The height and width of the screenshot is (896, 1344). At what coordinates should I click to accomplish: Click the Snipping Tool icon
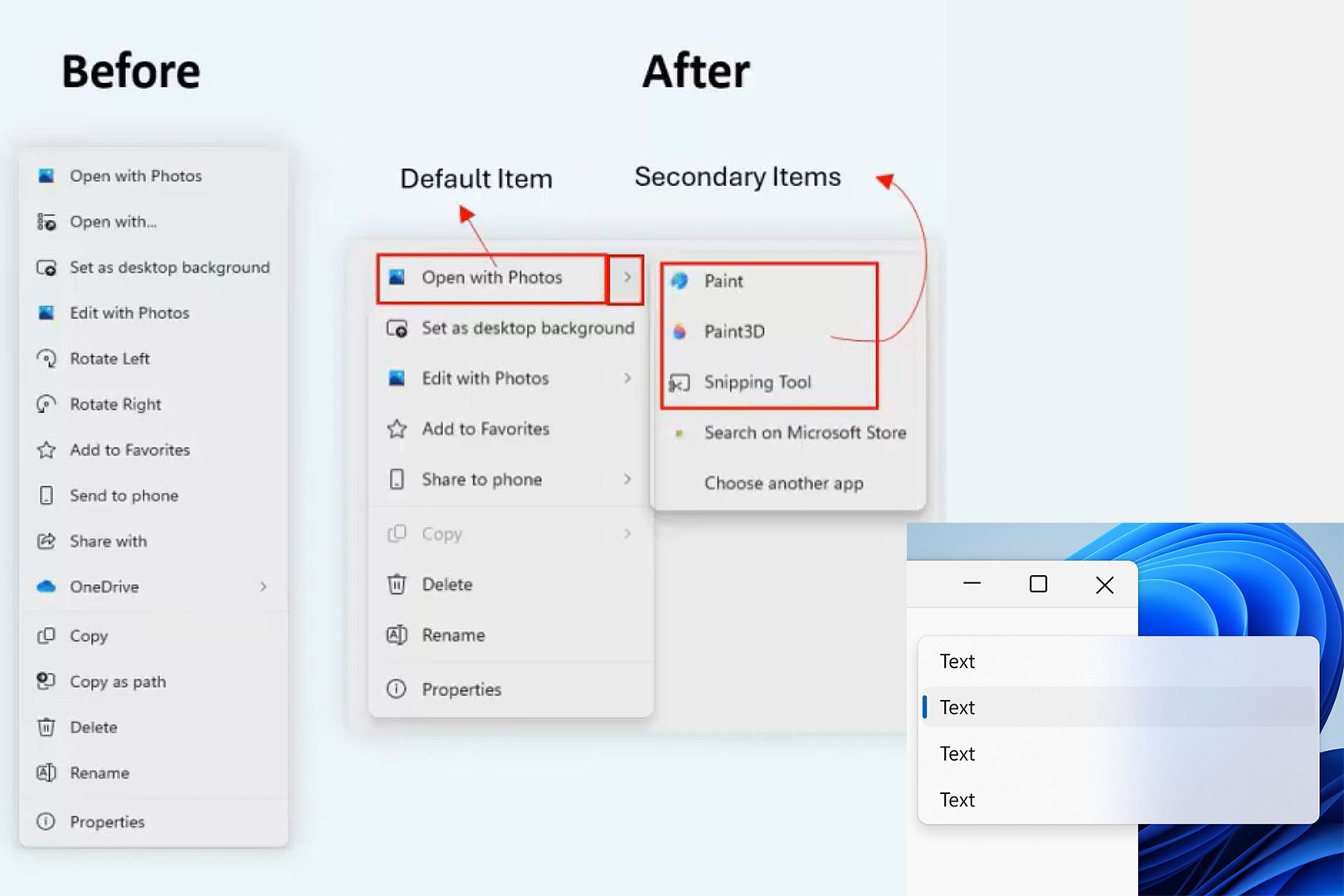(679, 382)
